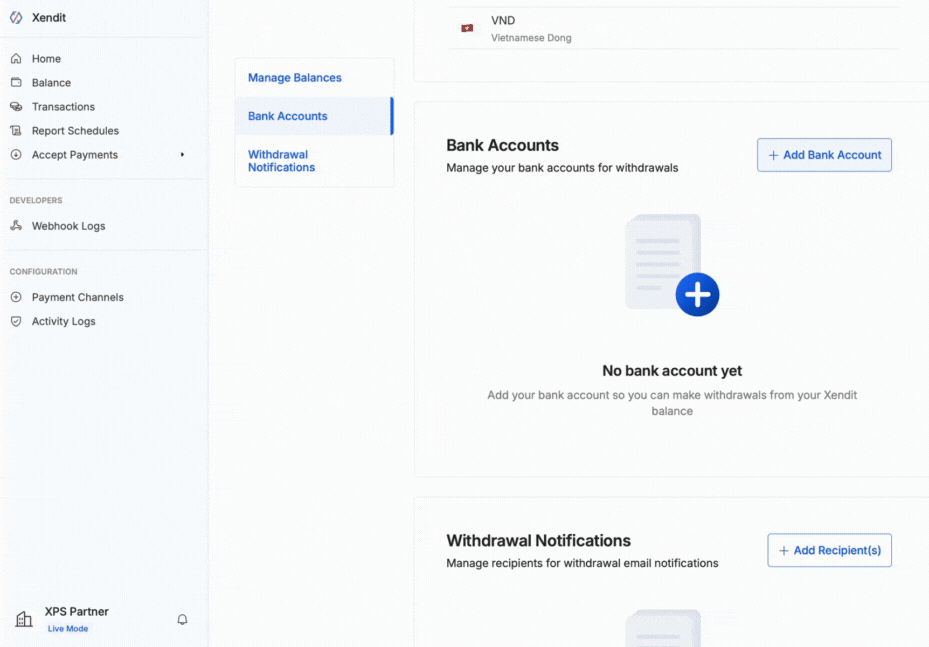The image size is (929, 647).
Task: Select the Manage Balances tab
Action: (314, 78)
